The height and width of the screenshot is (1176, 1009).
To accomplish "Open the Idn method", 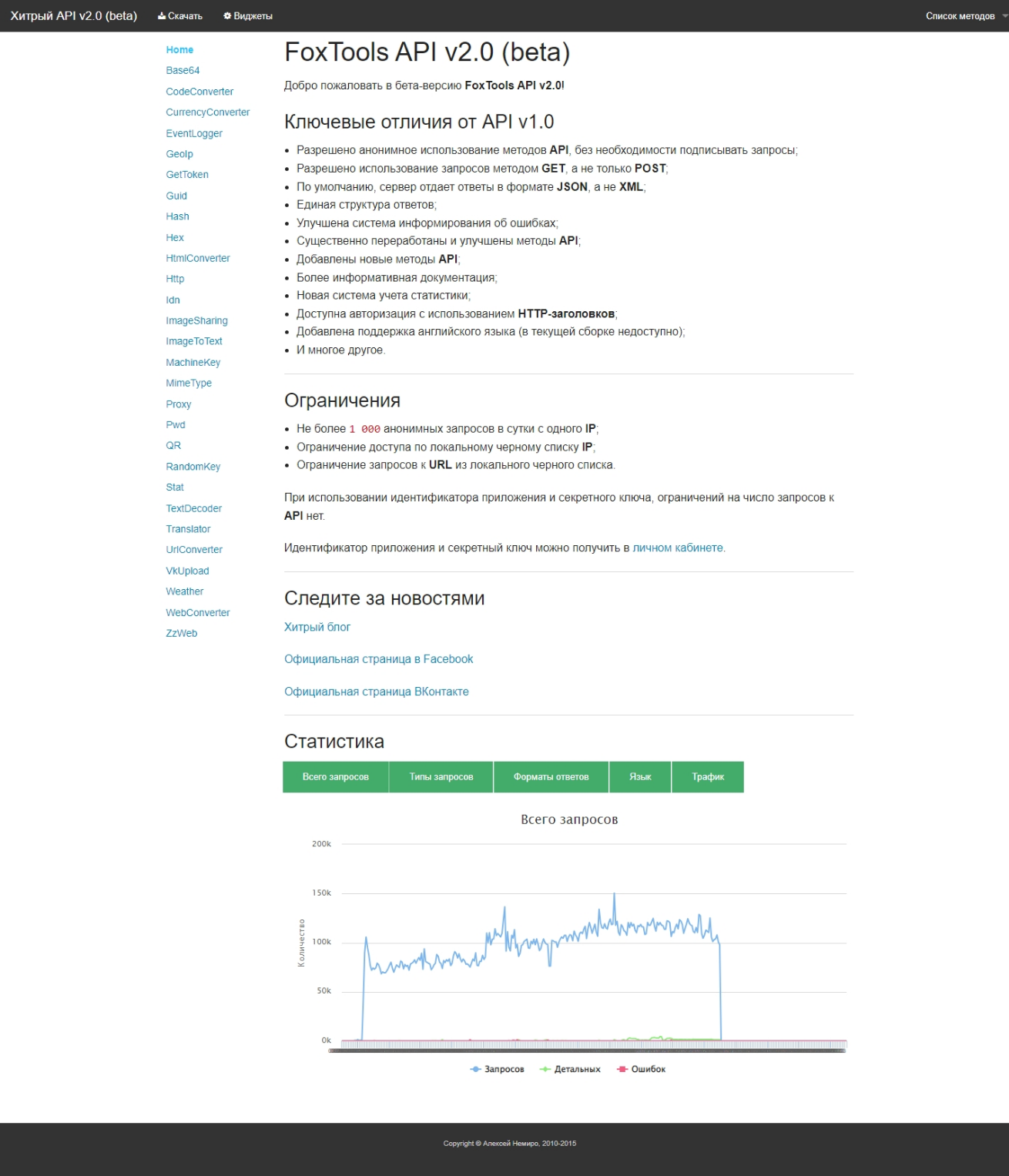I will pyautogui.click(x=173, y=300).
